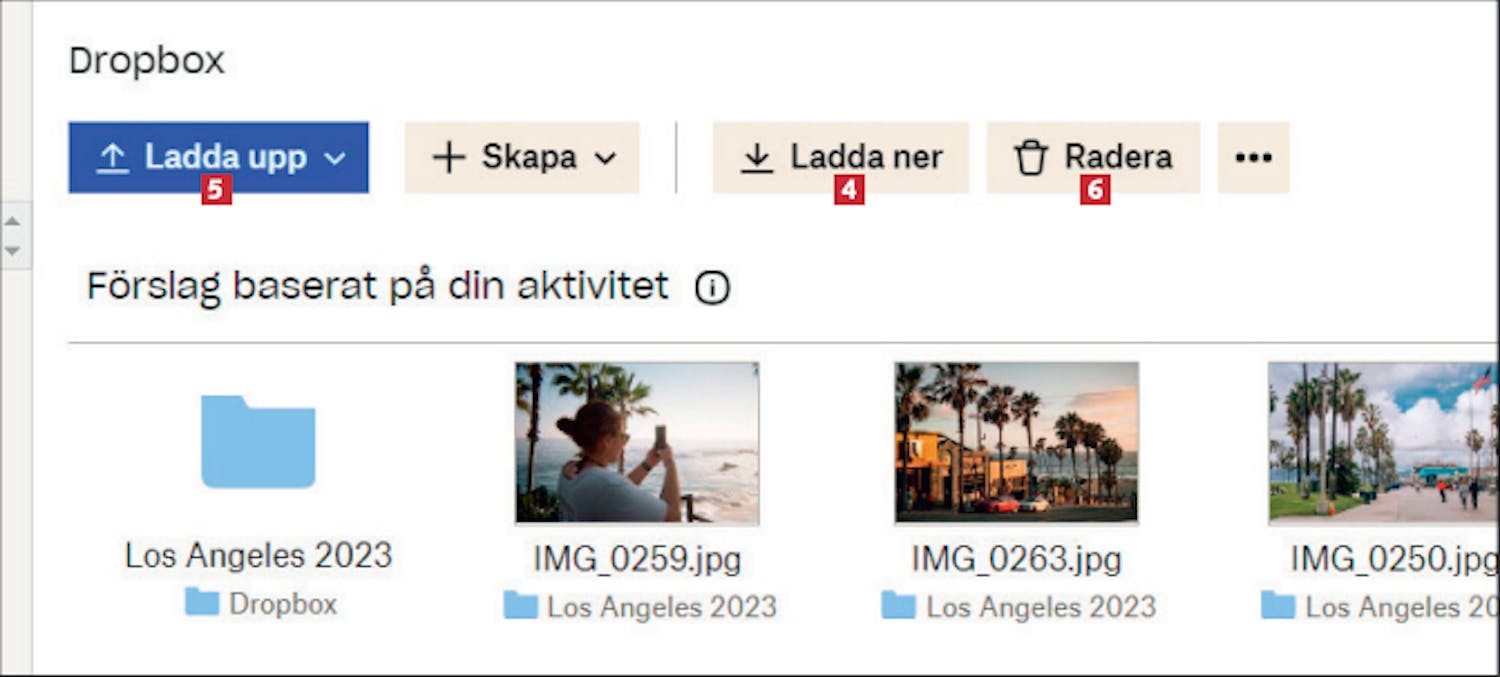Open the IMG_0259.jpg thumbnail
The image size is (1500, 677).
tap(637, 442)
